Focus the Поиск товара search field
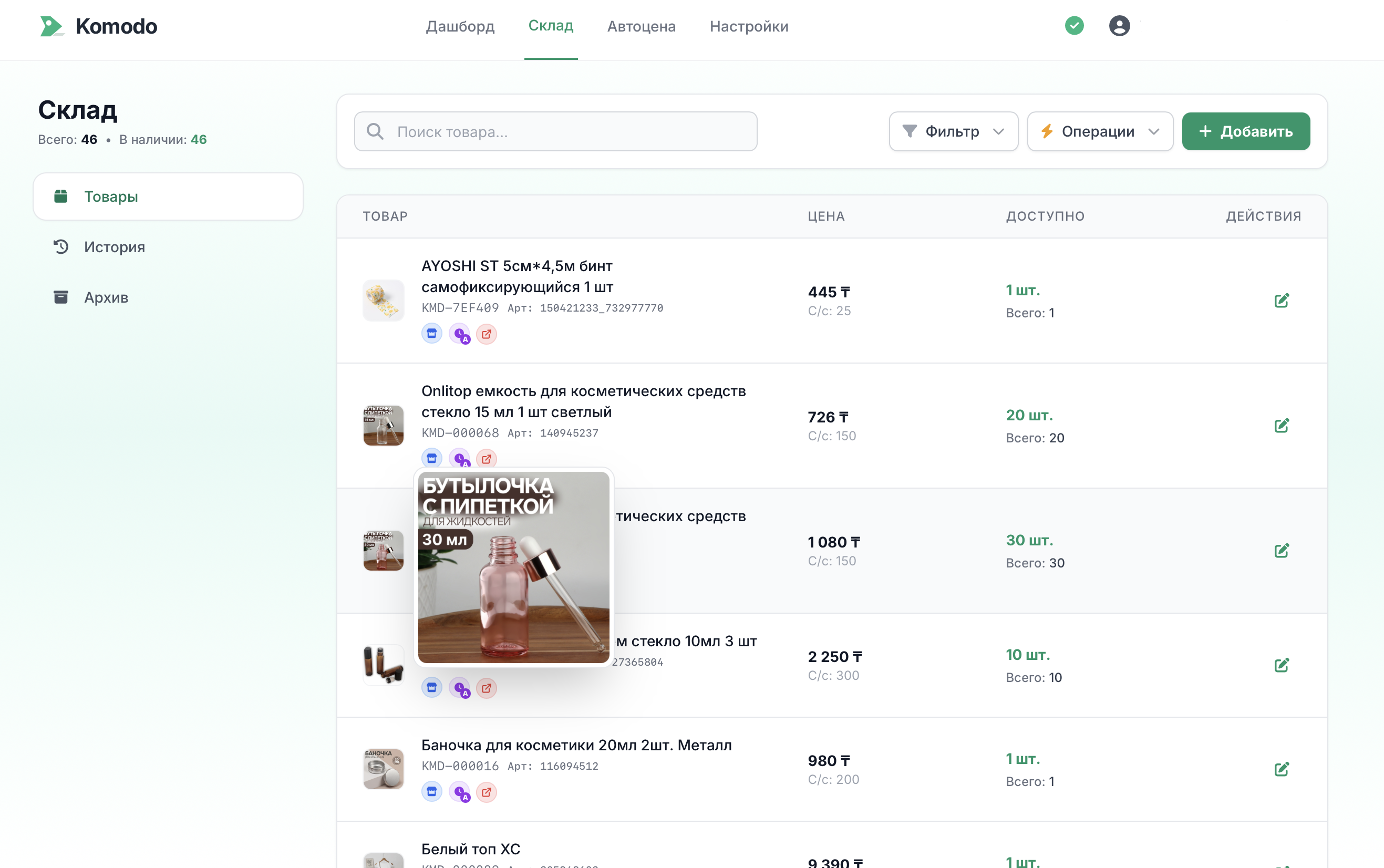The height and width of the screenshot is (868, 1384). point(555,131)
